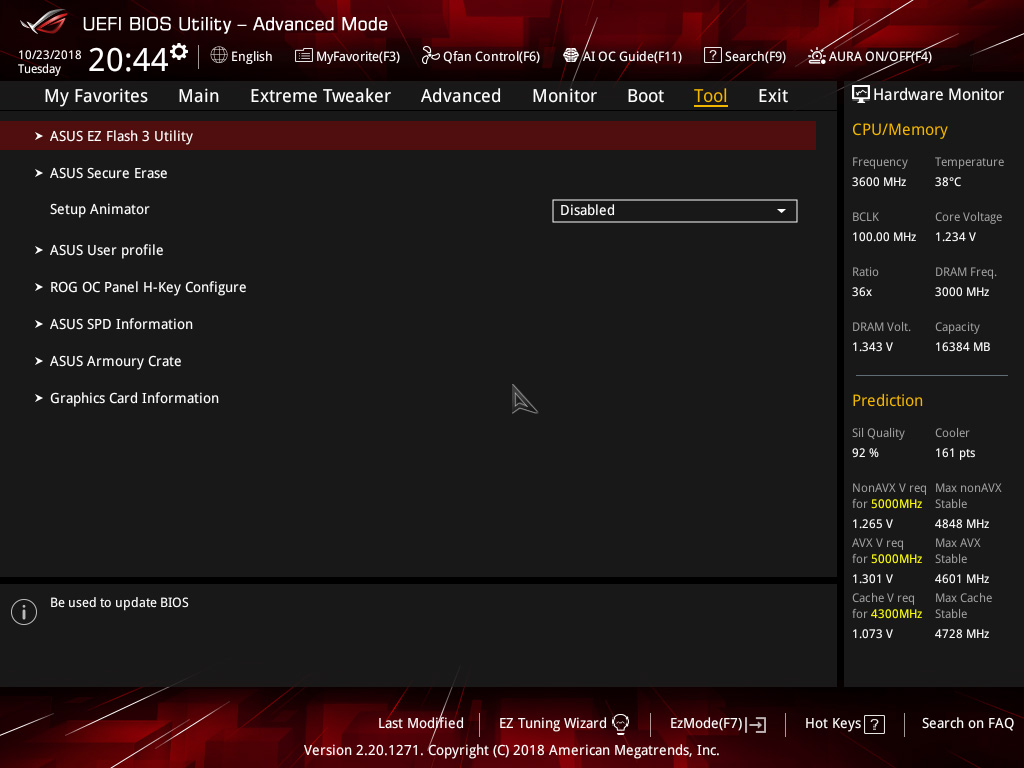This screenshot has width=1024, height=768.
Task: Click the 1.234 V core voltage value
Action: pos(955,237)
